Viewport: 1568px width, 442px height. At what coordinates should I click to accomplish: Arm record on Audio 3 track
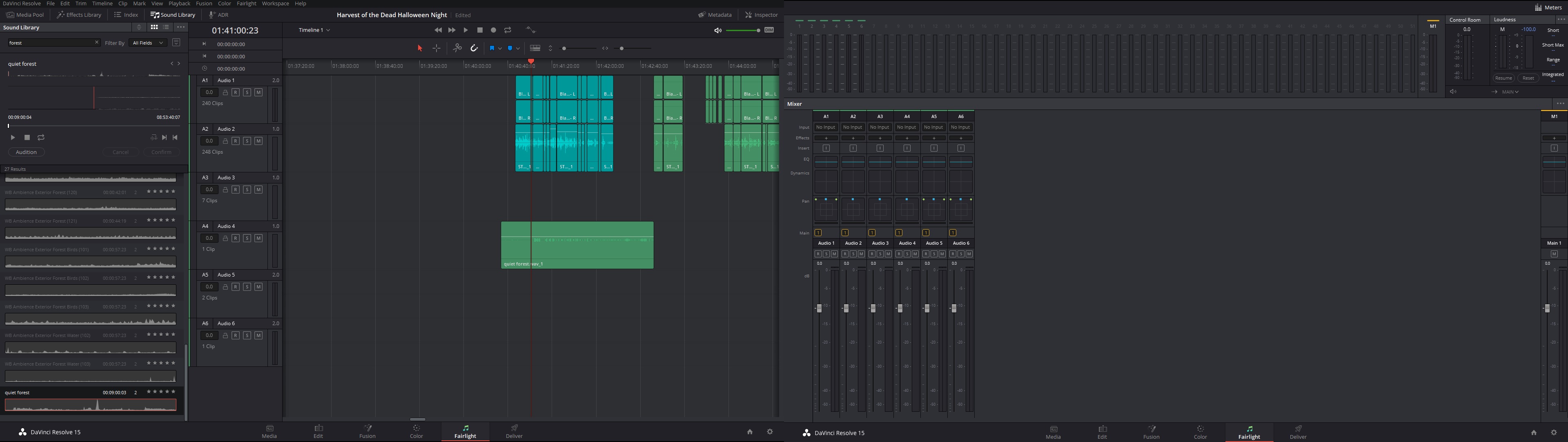(x=235, y=190)
